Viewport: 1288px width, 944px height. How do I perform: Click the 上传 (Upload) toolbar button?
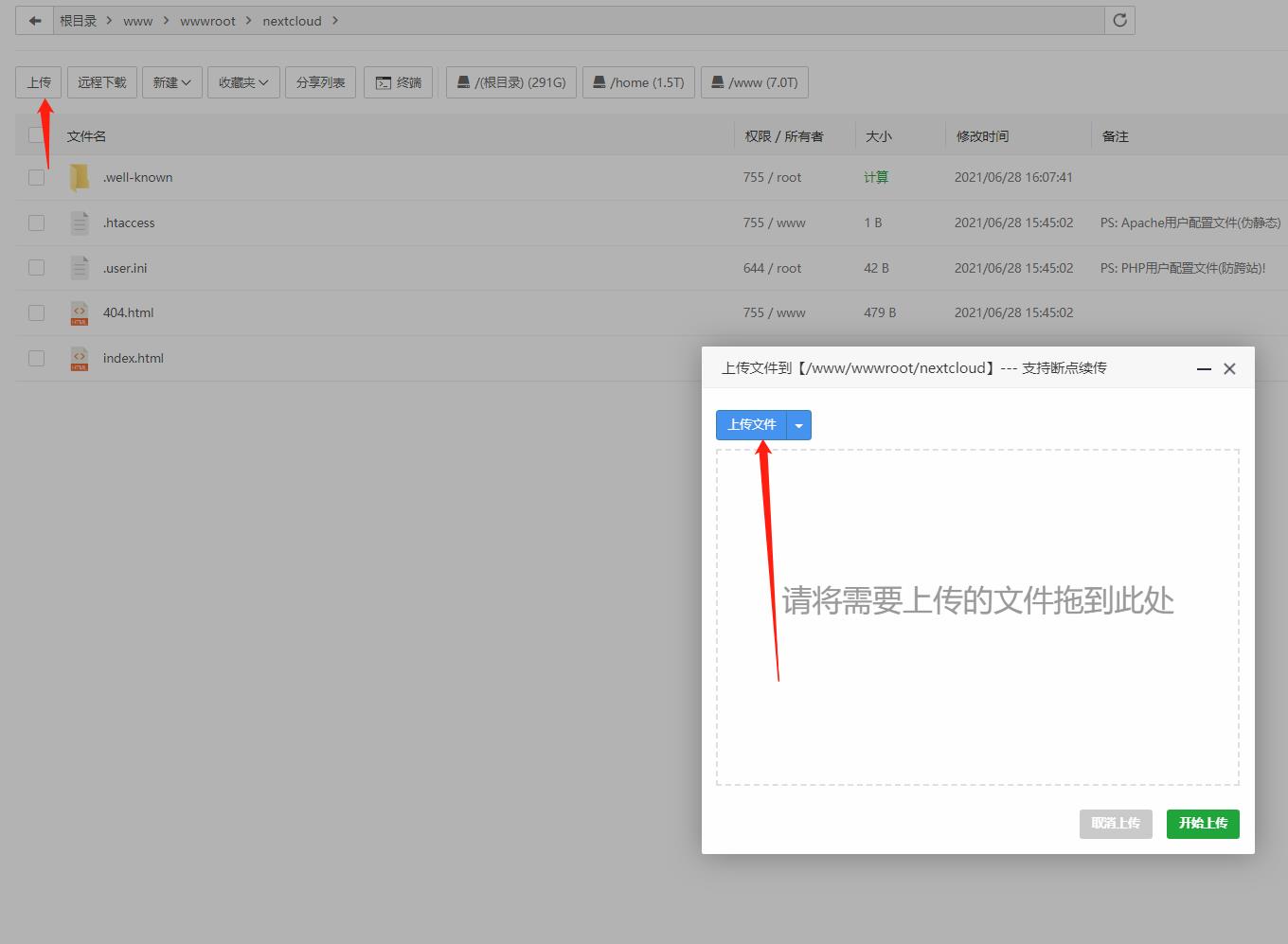(39, 82)
